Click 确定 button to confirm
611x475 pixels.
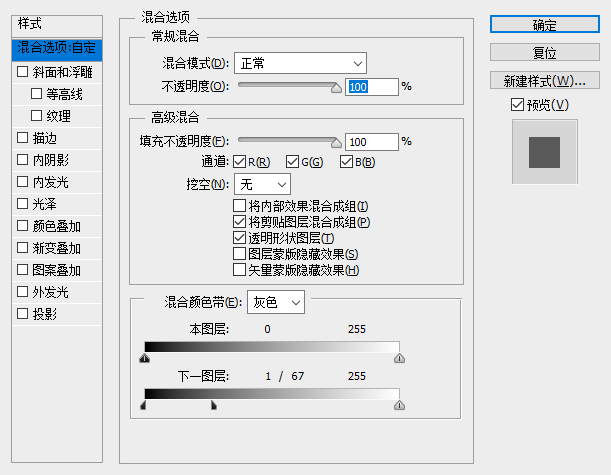tap(544, 24)
